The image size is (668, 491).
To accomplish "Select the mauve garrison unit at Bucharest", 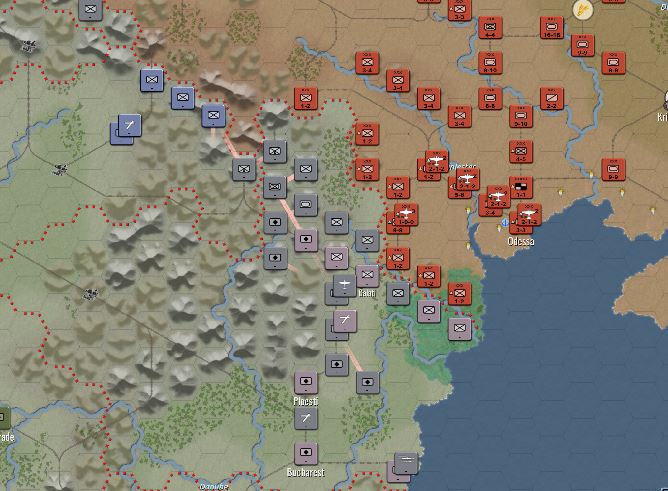I will pos(306,453).
